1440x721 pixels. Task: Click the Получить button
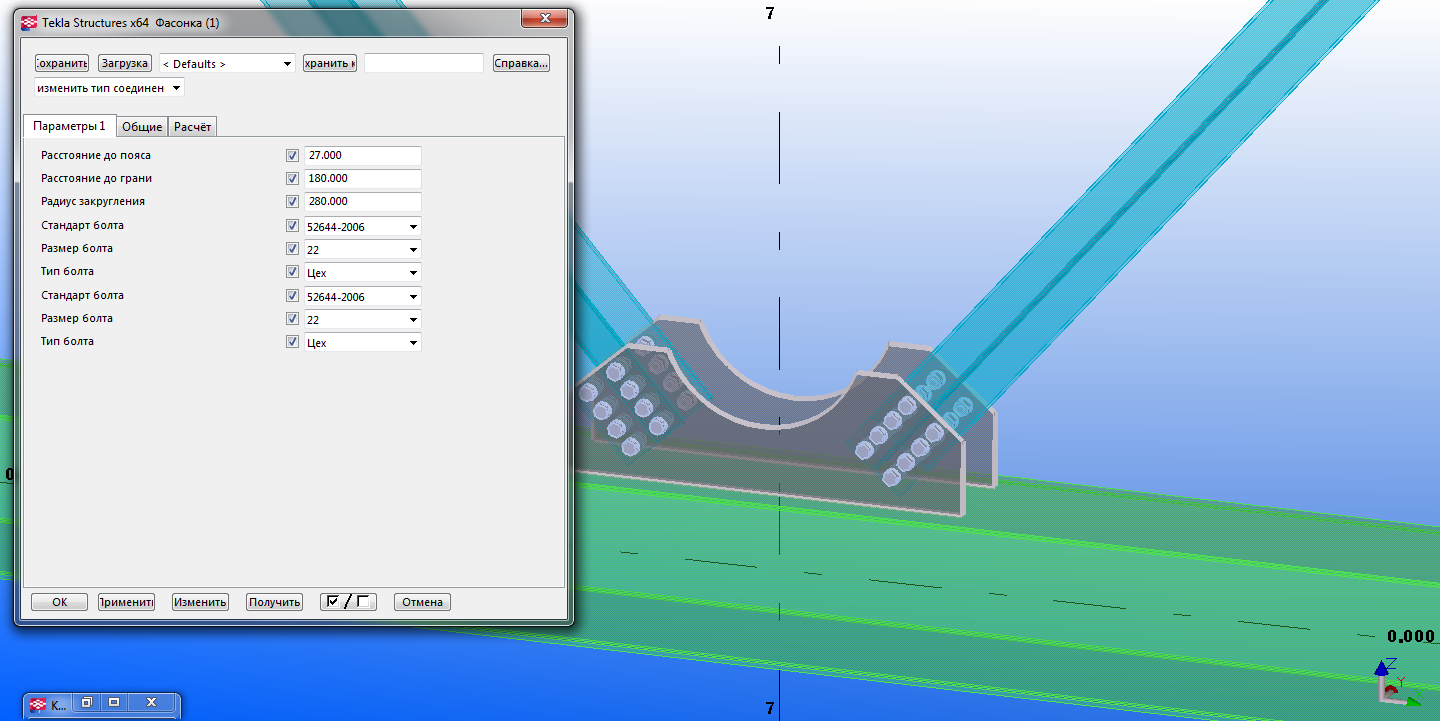(274, 602)
